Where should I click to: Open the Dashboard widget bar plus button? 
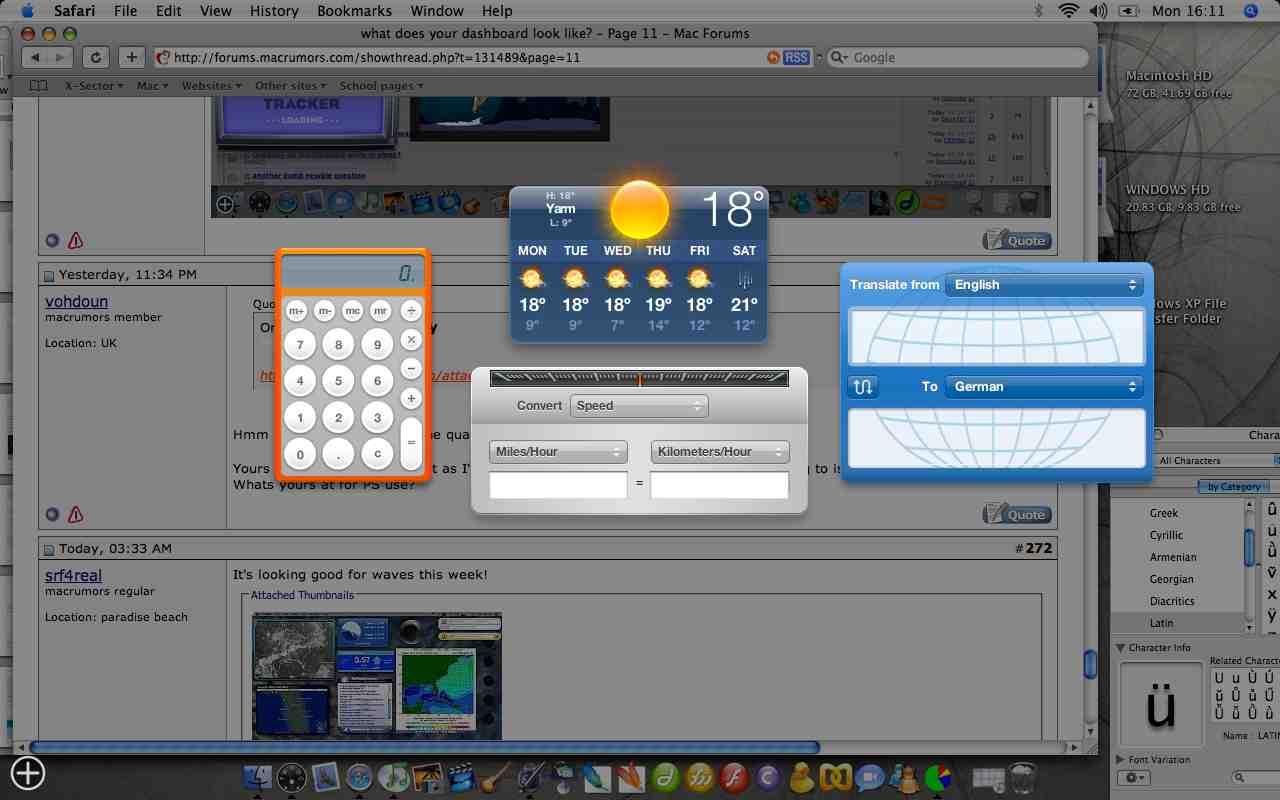27,773
